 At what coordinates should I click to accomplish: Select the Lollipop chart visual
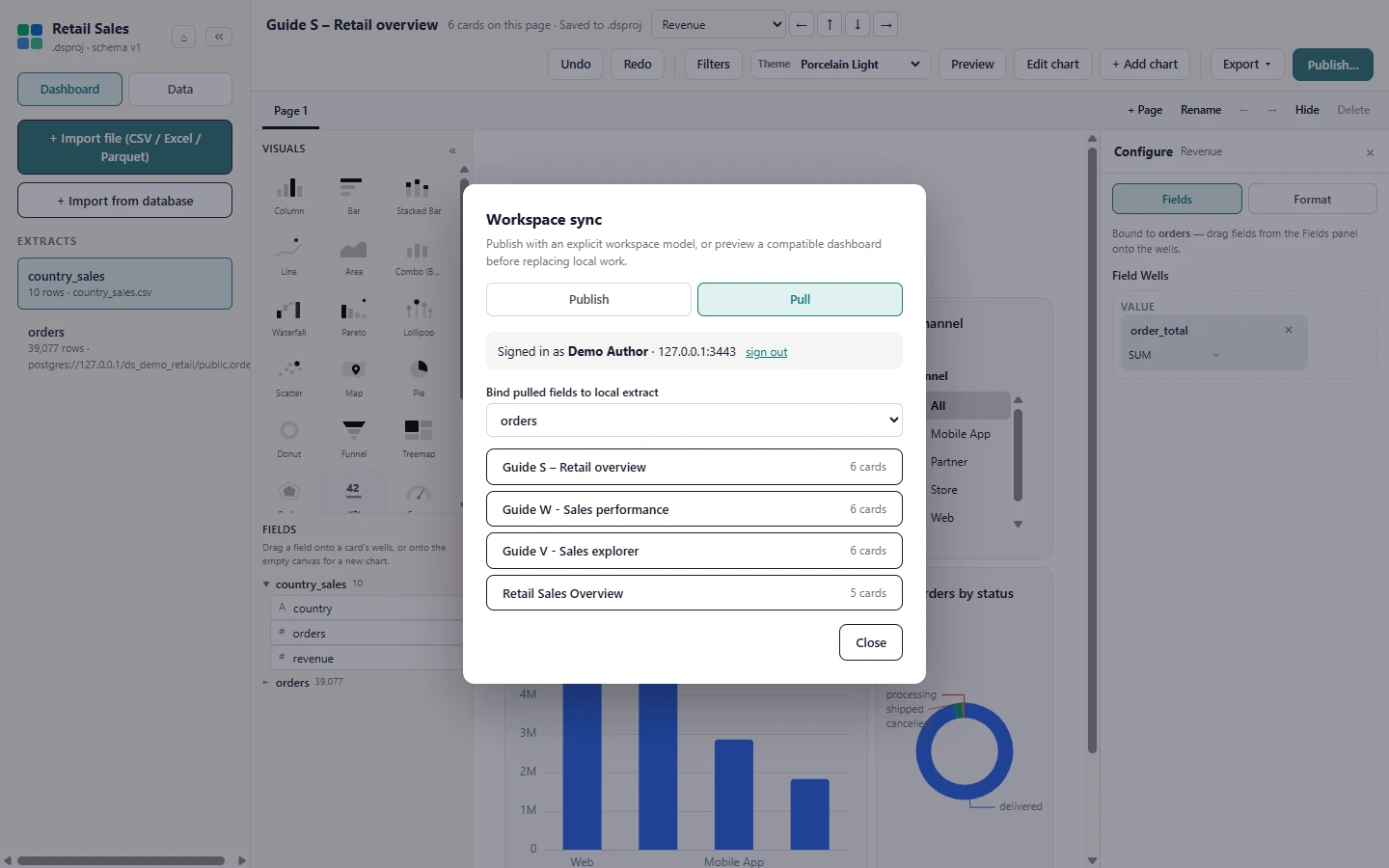(419, 317)
